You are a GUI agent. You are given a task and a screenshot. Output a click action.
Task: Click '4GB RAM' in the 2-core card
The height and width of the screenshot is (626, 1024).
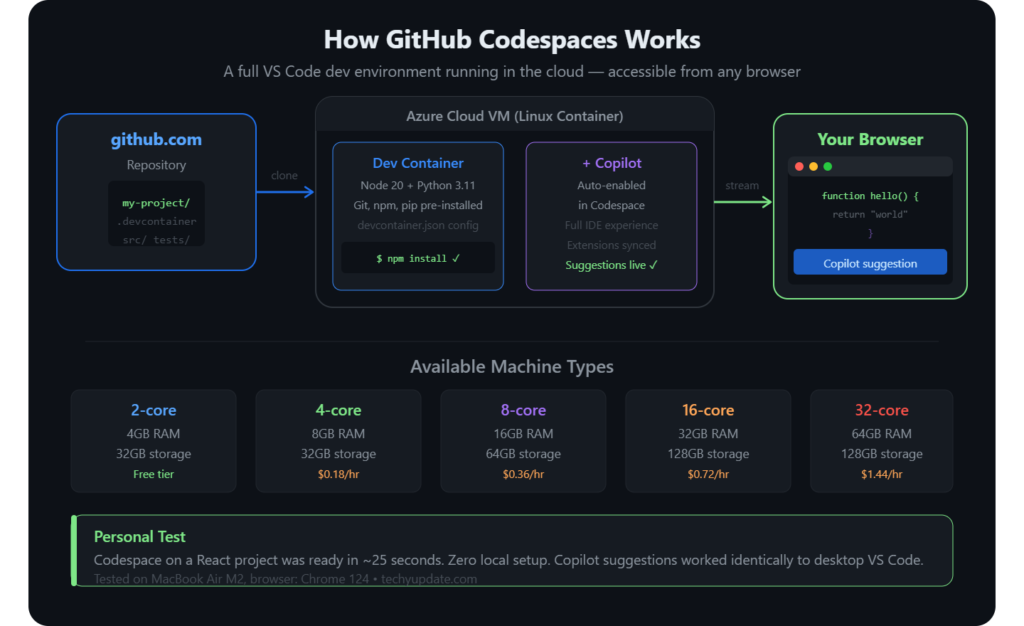153,433
